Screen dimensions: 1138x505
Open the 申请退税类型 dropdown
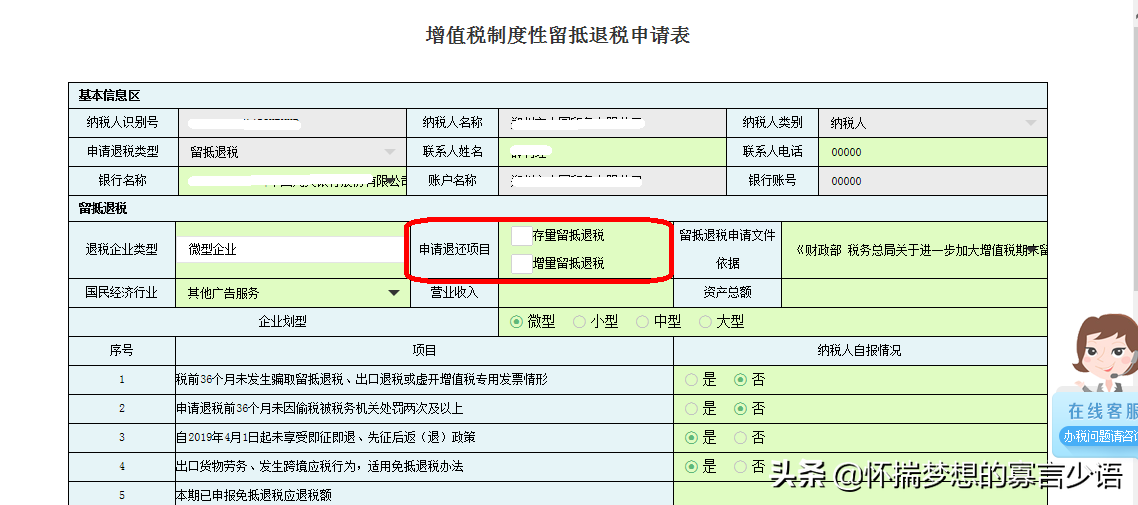tap(390, 152)
